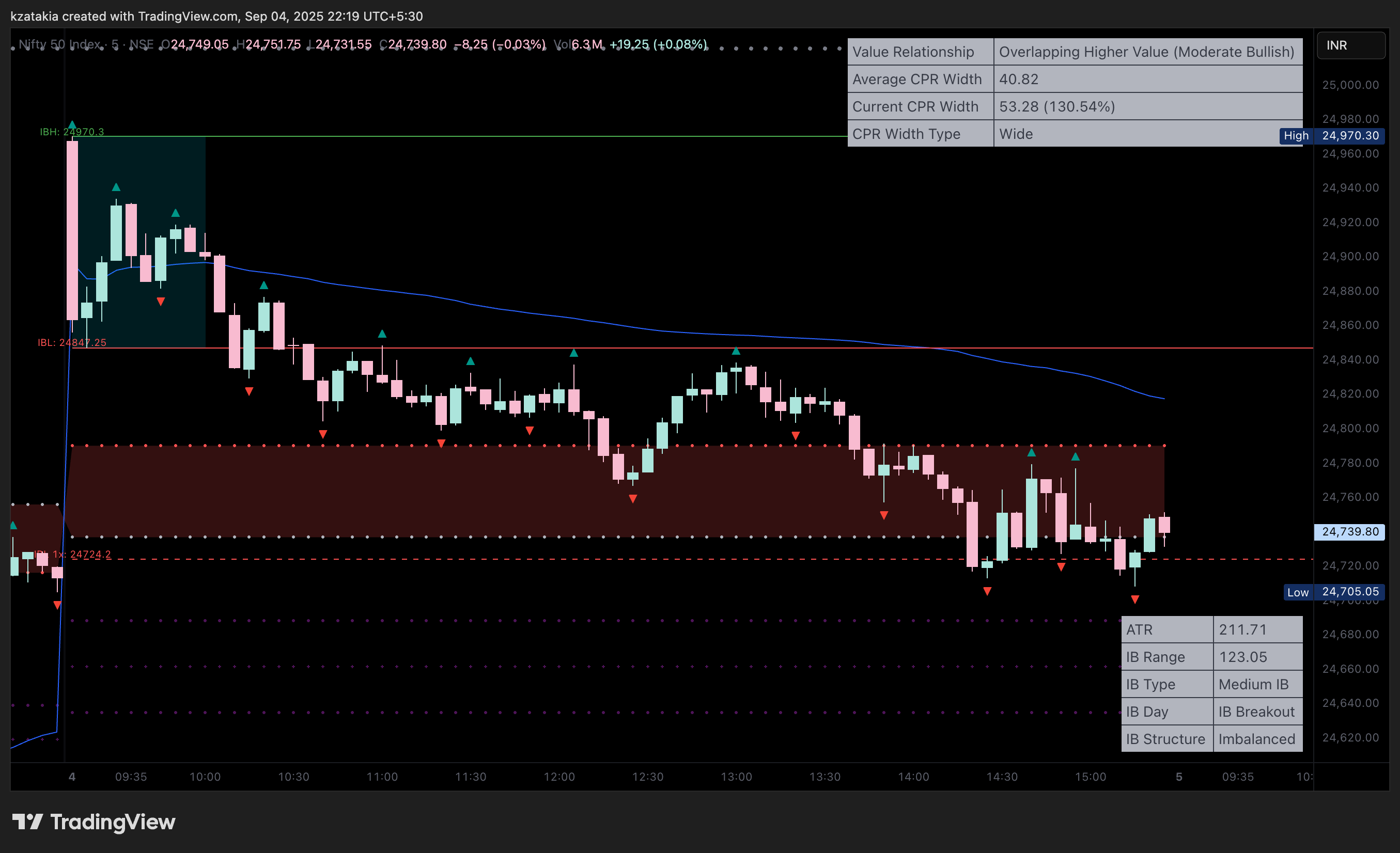Viewport: 1400px width, 853px height.
Task: Select the Current CPR Width cell
Action: 921,106
